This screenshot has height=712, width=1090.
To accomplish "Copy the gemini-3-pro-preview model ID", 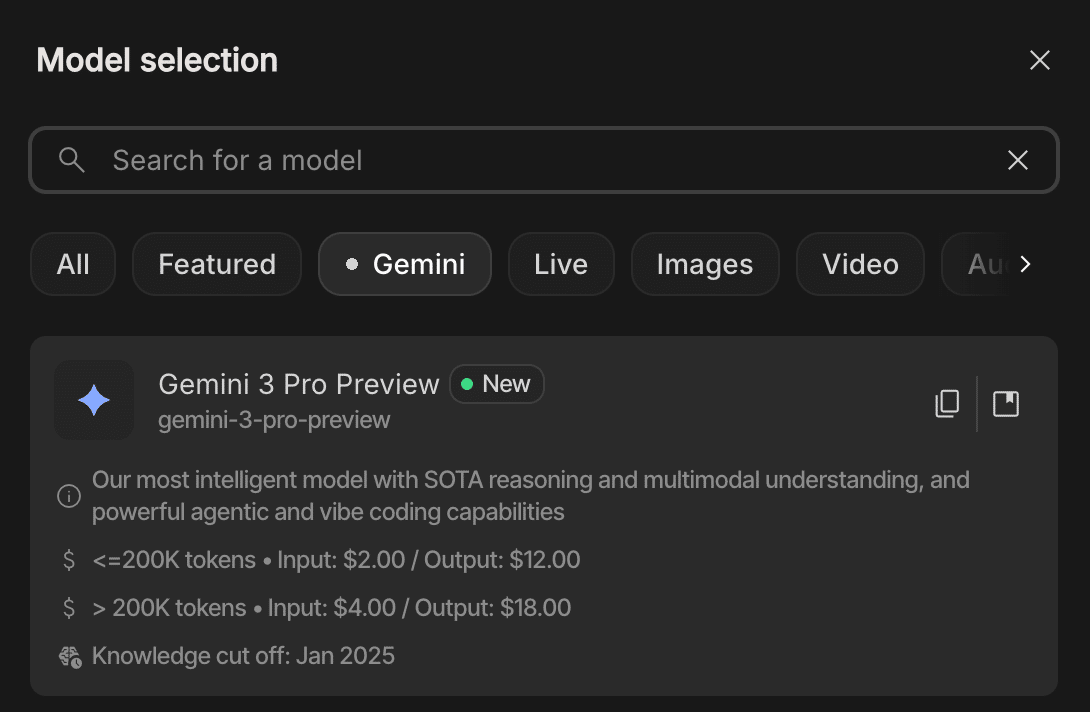I will click(x=946, y=404).
